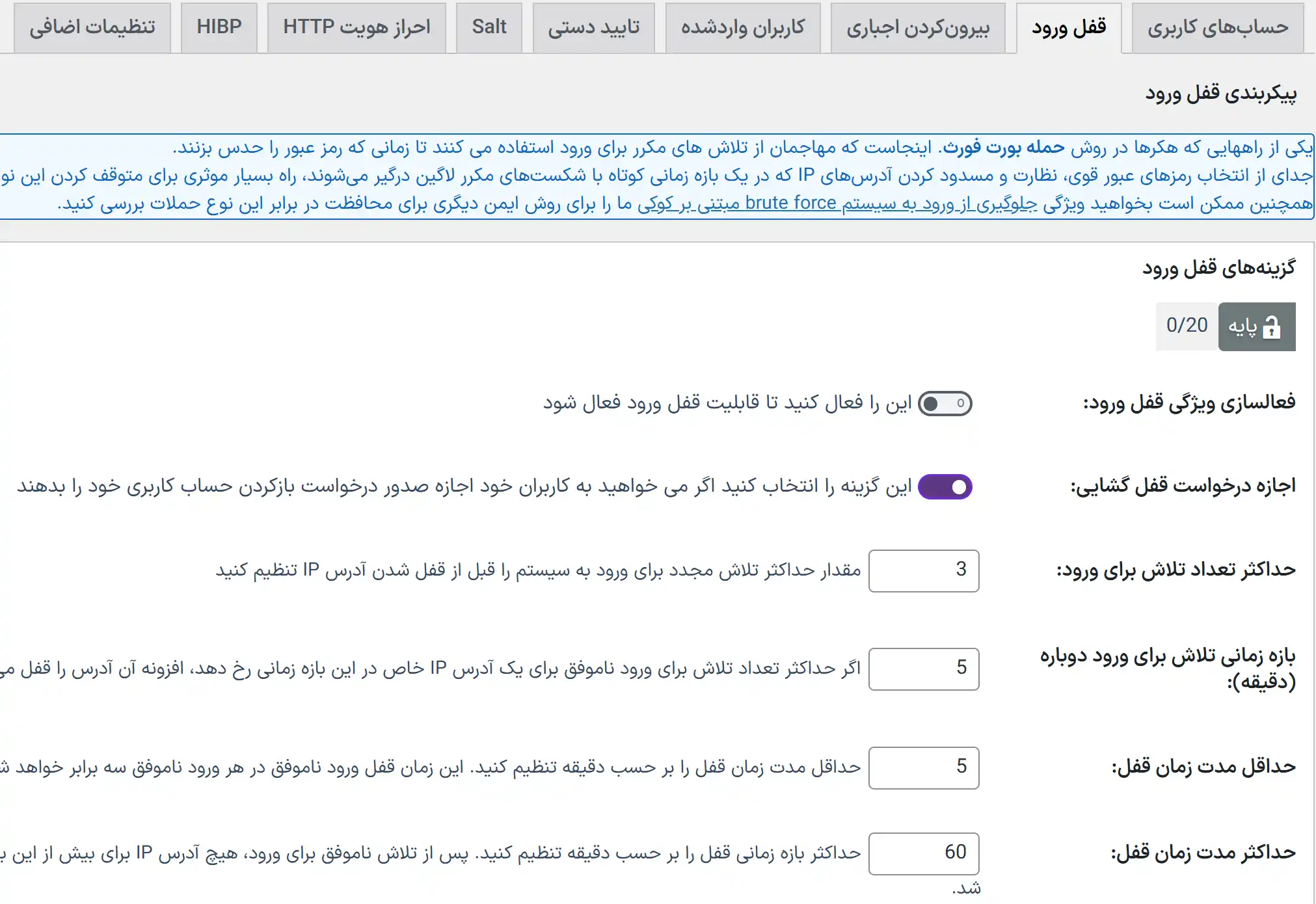Open the HIBP tab
1316x904 pixels.
[219, 27]
